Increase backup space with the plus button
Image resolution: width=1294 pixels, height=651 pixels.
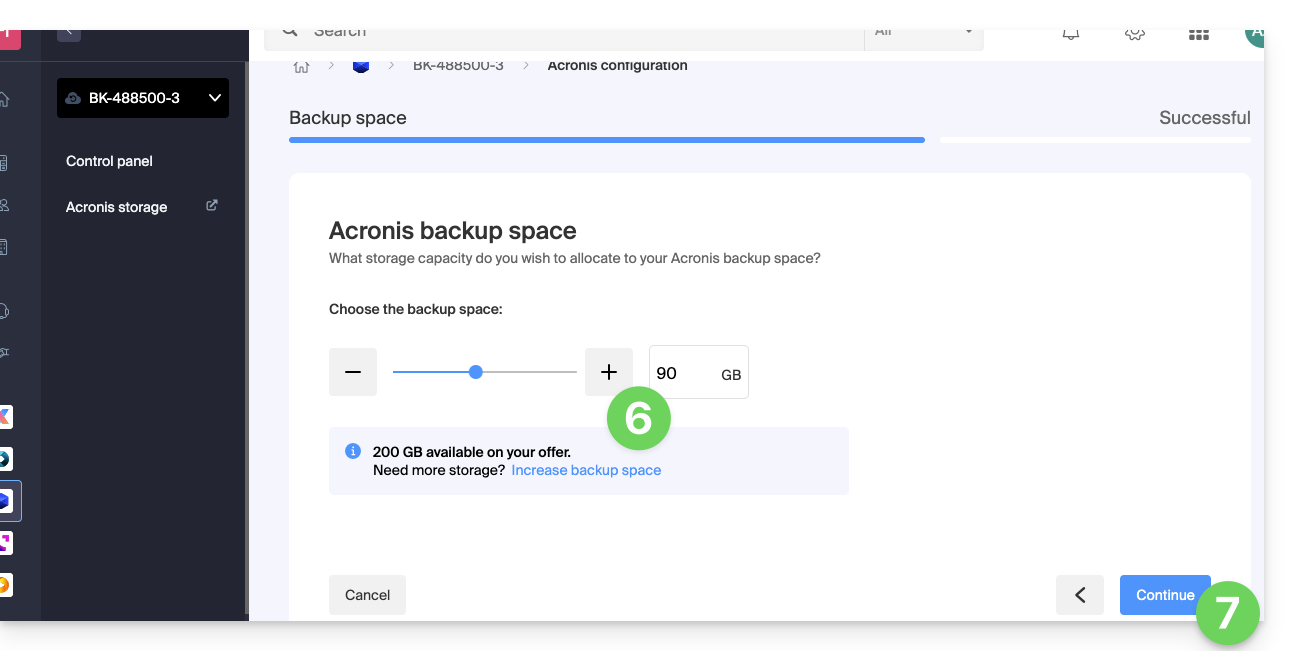(x=609, y=372)
